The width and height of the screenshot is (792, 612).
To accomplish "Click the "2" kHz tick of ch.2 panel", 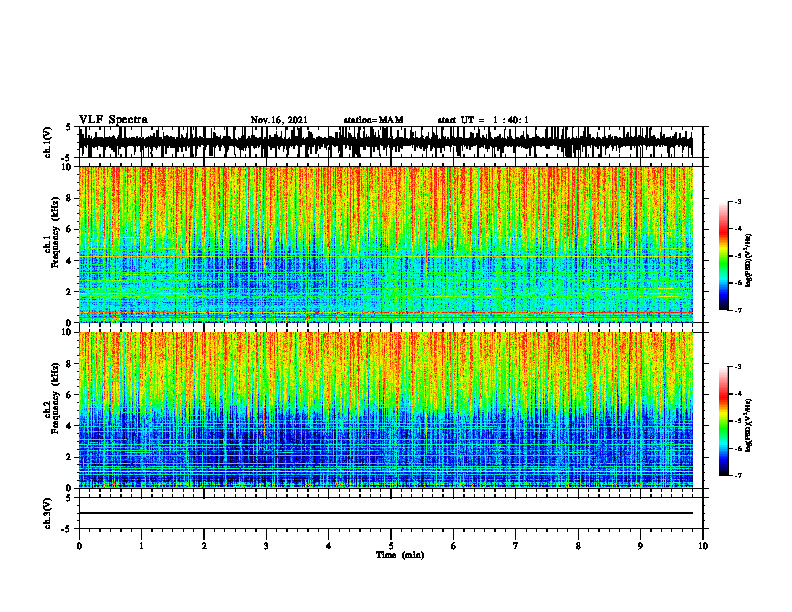I will click(x=70, y=457).
